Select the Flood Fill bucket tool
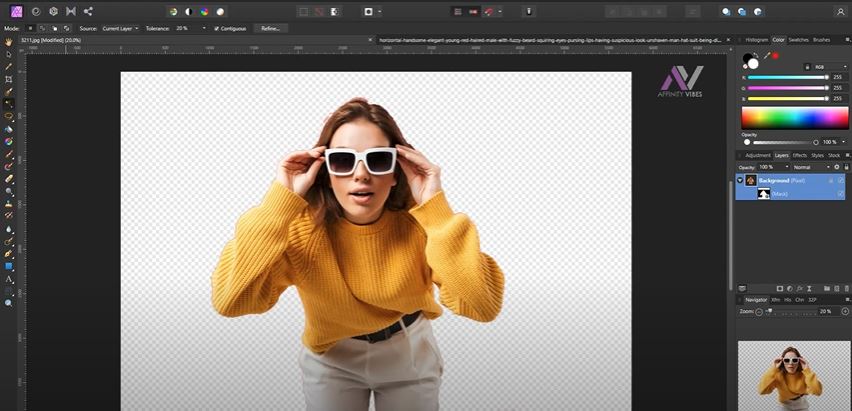 pyautogui.click(x=9, y=129)
